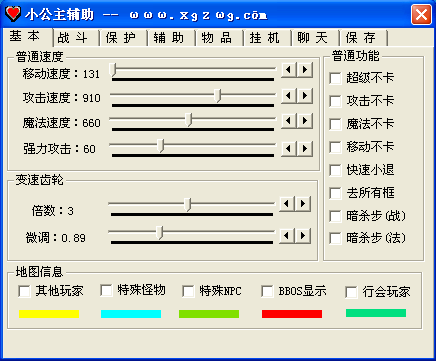Decrease 移动速度 with its left arrow

pos(289,70)
